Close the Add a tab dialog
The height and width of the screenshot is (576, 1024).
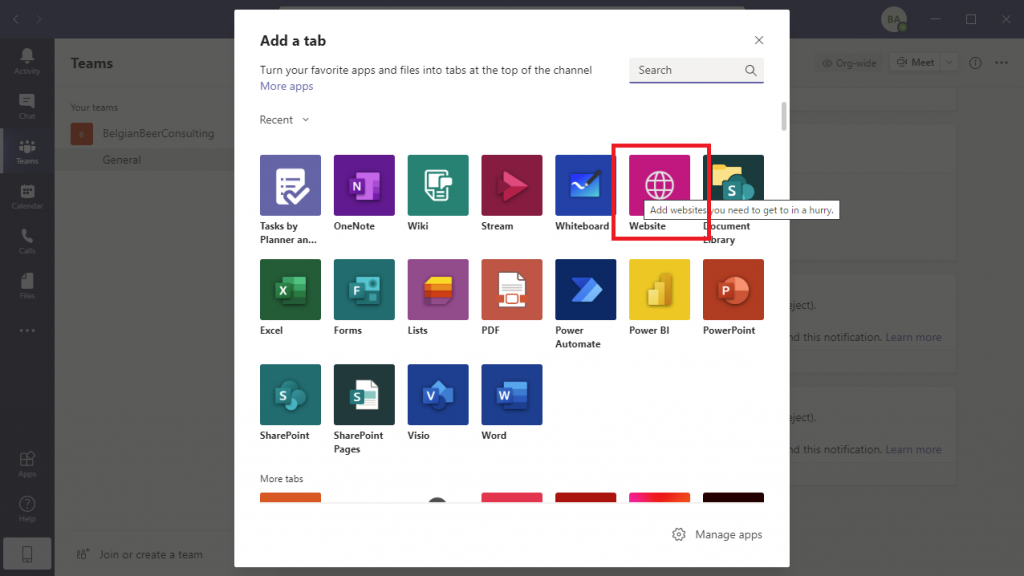759,40
